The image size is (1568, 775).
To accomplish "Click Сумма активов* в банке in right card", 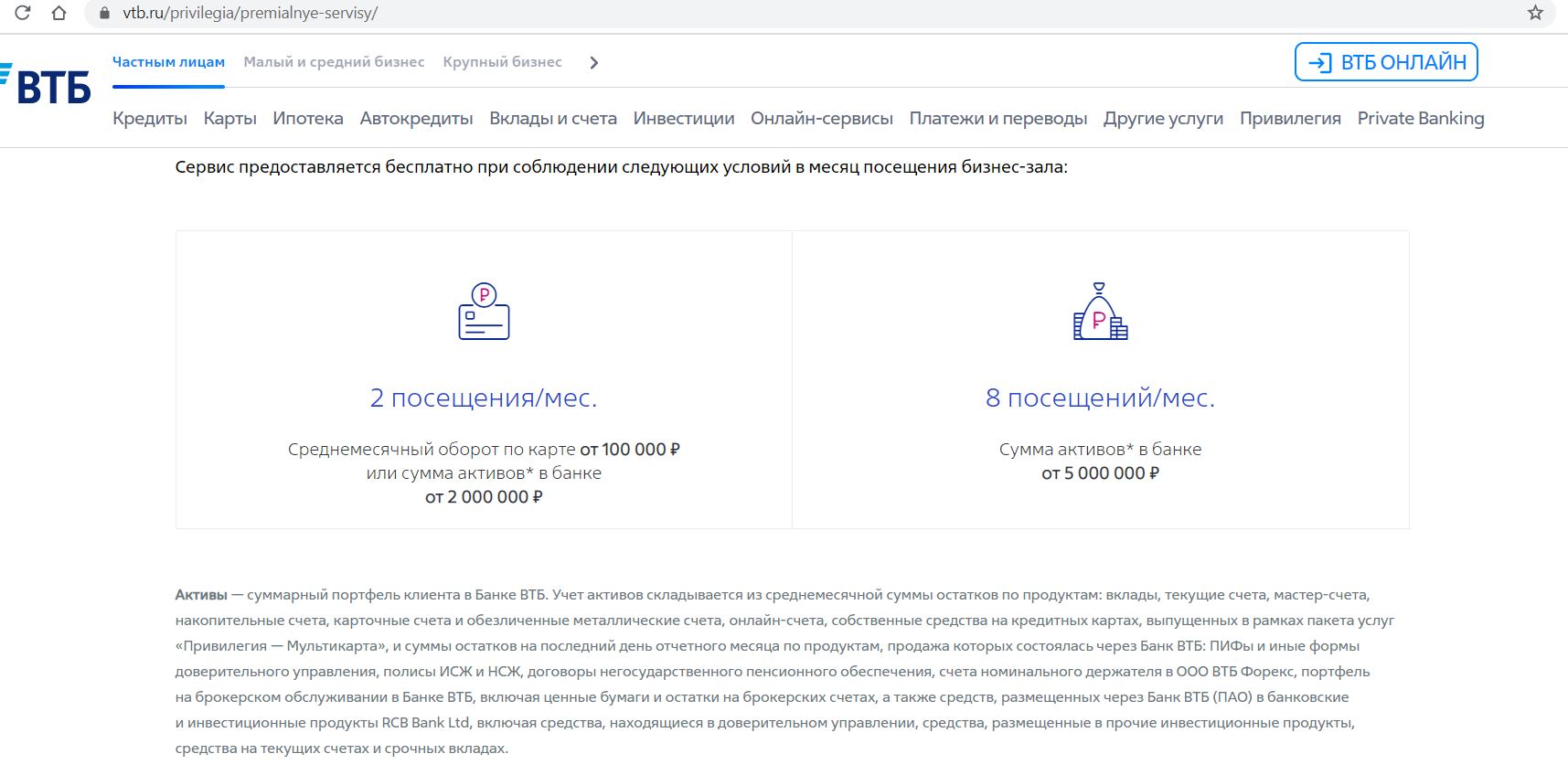I will tap(1100, 449).
